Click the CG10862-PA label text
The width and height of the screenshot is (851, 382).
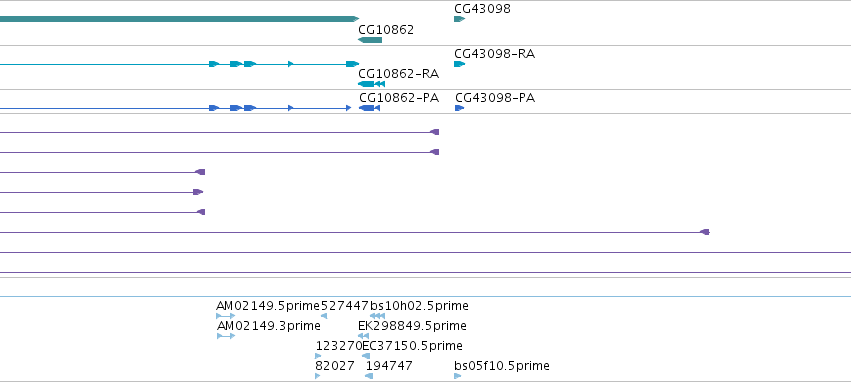click(x=399, y=98)
